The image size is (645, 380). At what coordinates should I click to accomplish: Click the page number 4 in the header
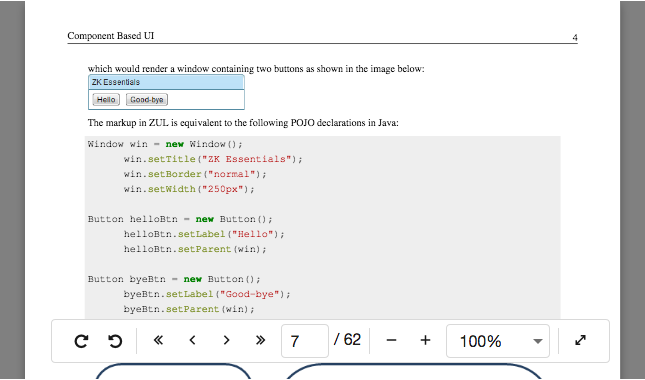click(575, 37)
